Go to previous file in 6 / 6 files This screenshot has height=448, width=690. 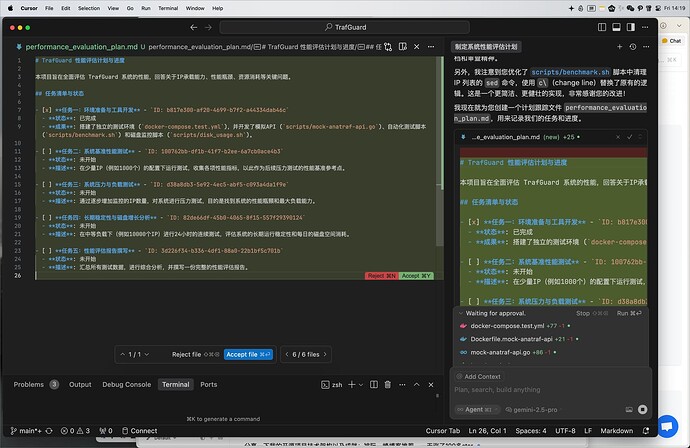(x=287, y=355)
